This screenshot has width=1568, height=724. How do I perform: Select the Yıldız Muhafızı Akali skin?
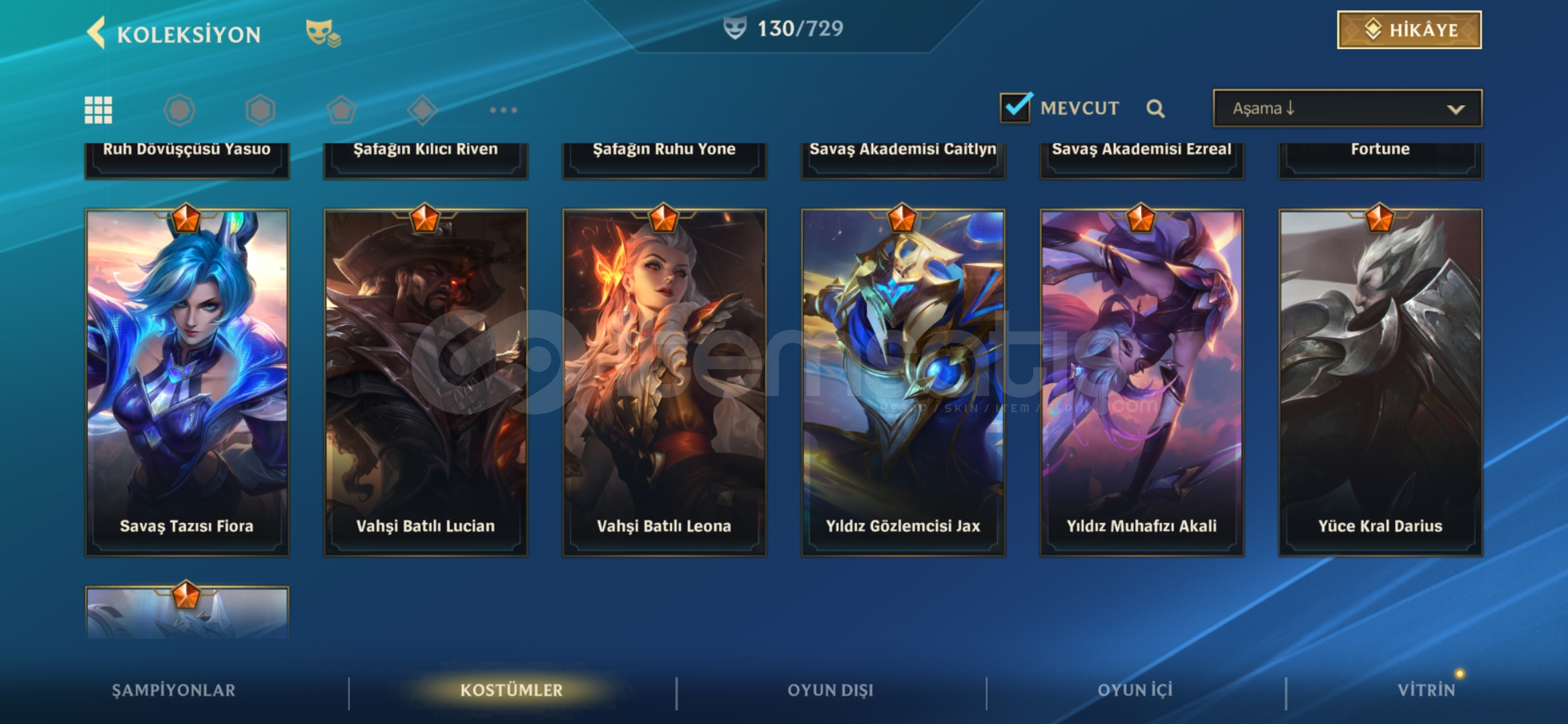tap(1142, 383)
